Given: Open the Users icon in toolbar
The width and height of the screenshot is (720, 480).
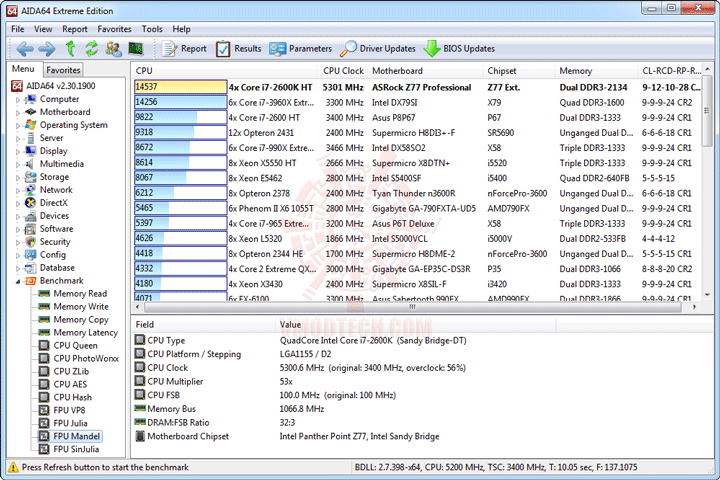Looking at the screenshot, I should pyautogui.click(x=113, y=49).
